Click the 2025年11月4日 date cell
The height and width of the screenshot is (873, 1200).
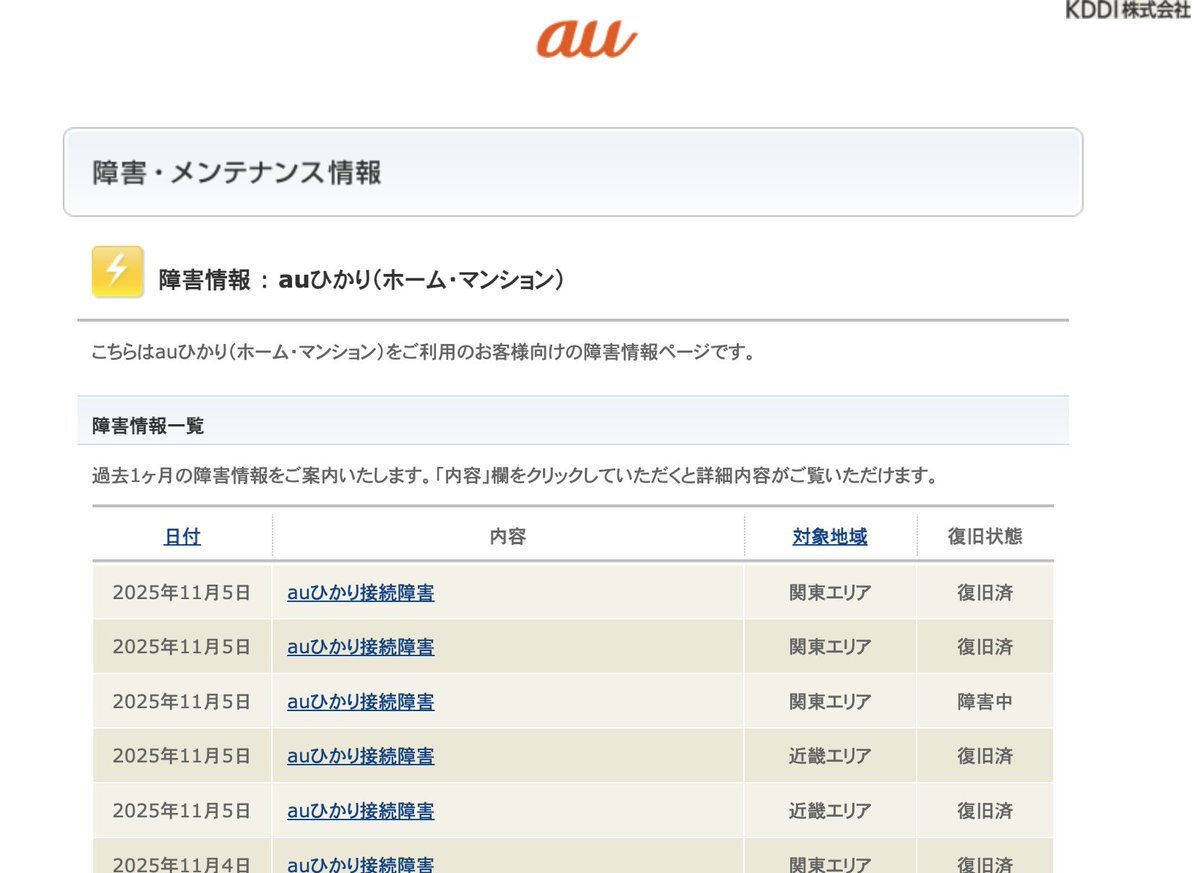pyautogui.click(x=181, y=864)
